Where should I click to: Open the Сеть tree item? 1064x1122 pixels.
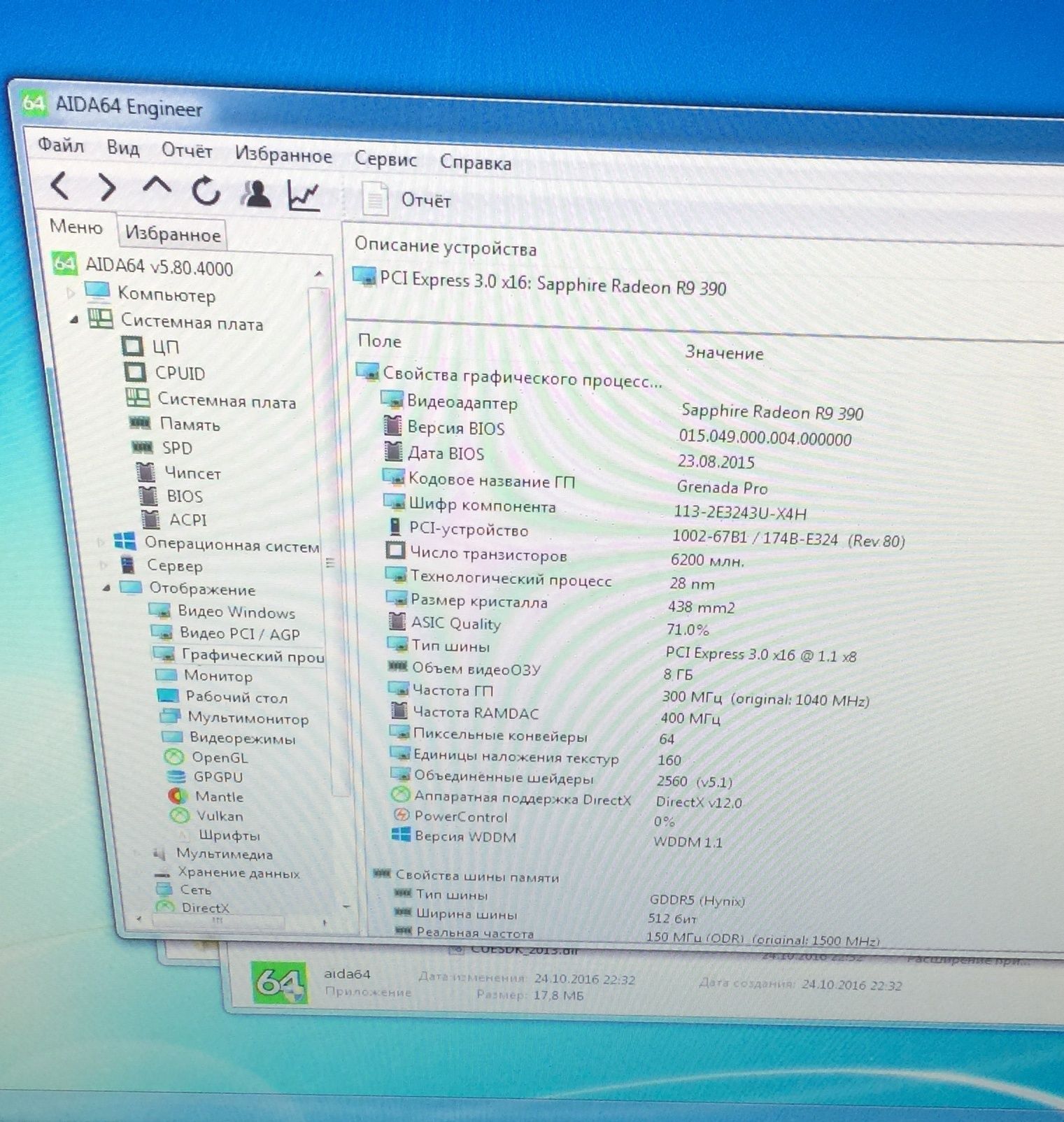click(x=184, y=890)
